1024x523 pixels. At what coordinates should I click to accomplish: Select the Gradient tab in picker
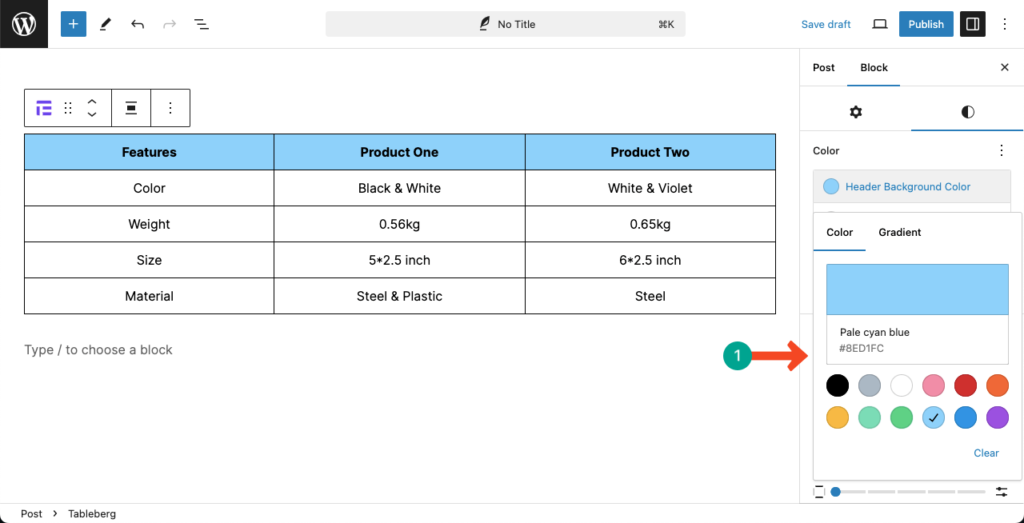(899, 232)
